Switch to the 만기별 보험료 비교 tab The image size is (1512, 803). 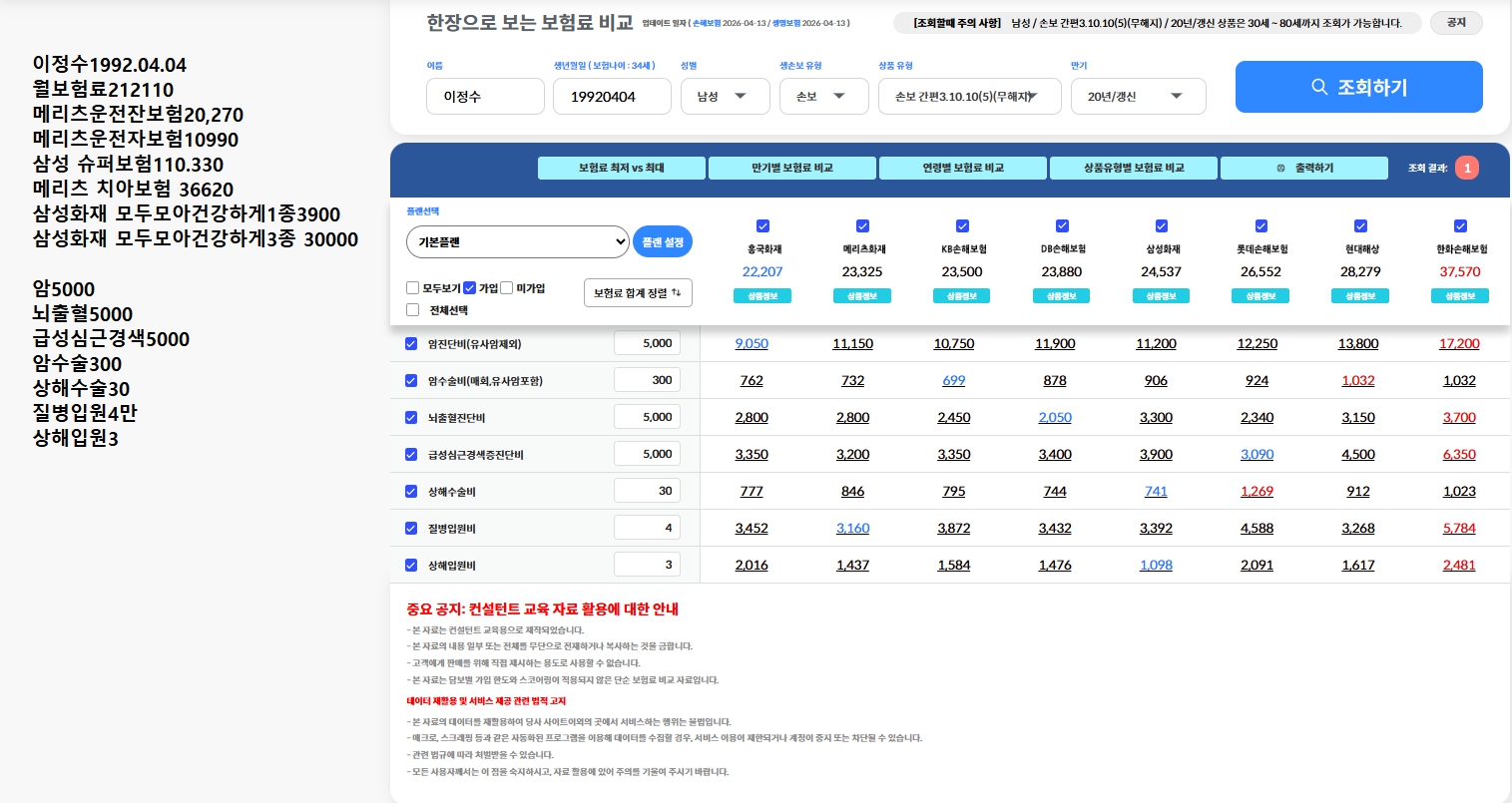pyautogui.click(x=790, y=168)
